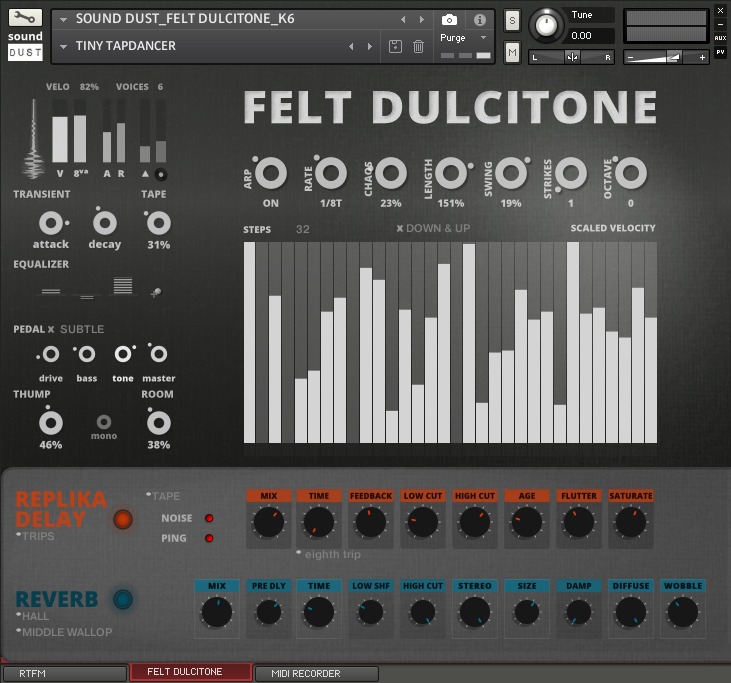
Task: Mute the instrument with M button
Action: 512,51
